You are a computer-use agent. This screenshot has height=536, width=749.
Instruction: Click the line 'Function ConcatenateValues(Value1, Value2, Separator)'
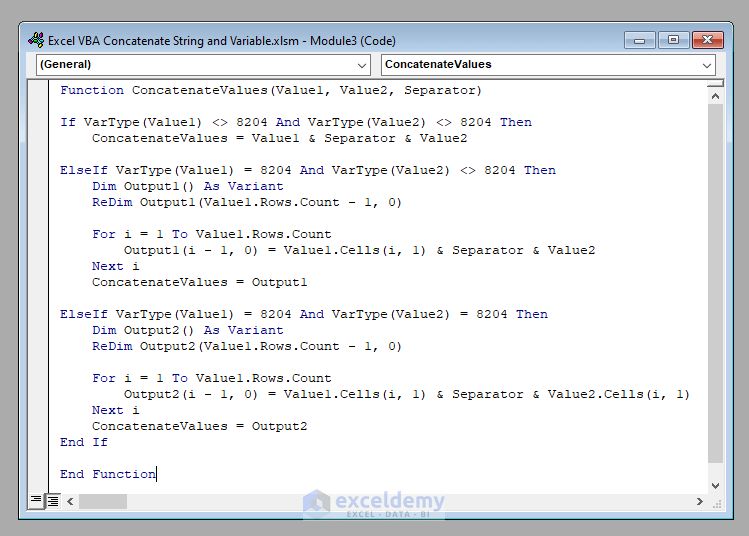click(x=271, y=90)
